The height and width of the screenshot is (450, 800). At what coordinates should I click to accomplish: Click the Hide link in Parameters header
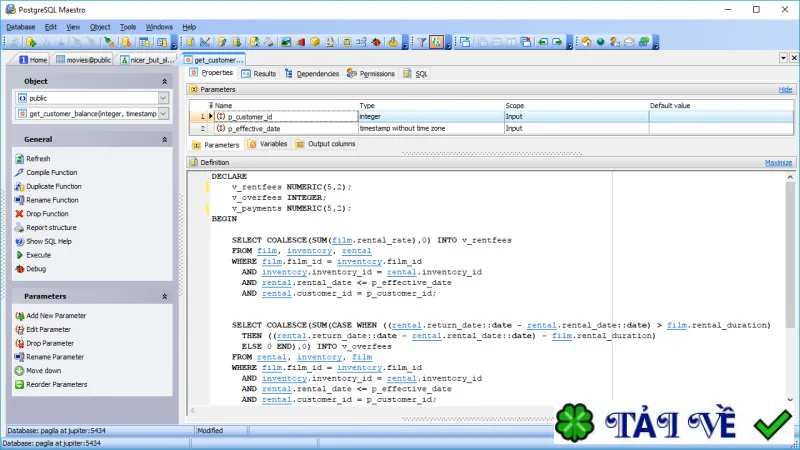pyautogui.click(x=785, y=89)
